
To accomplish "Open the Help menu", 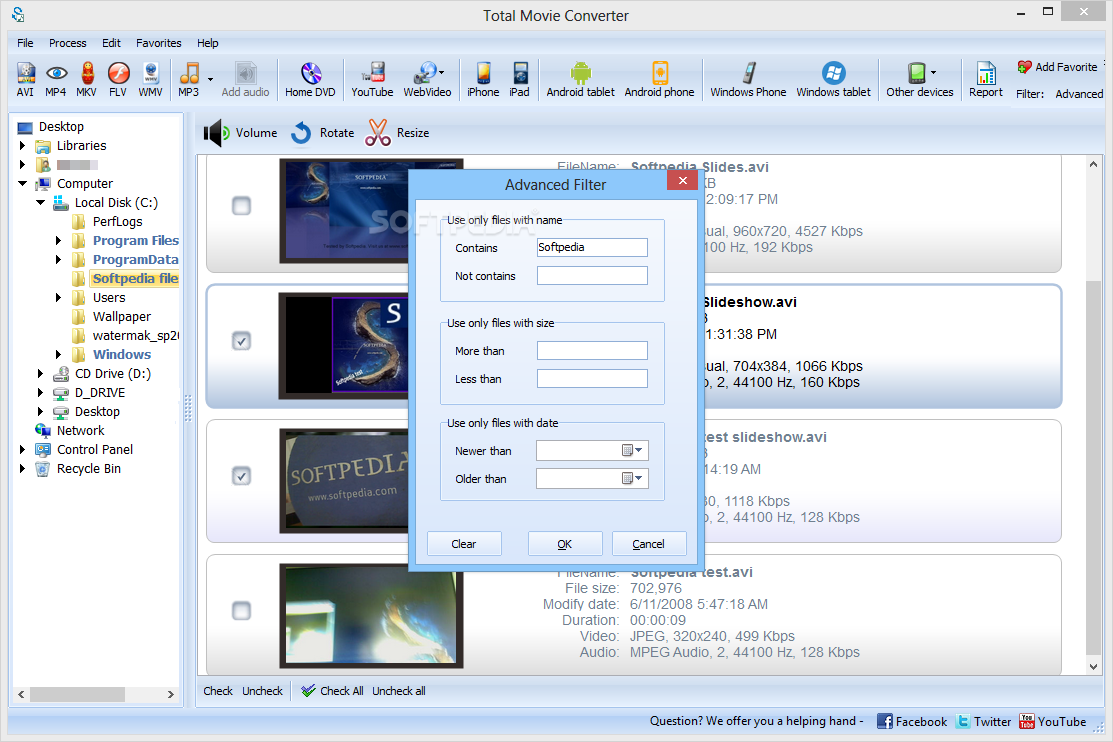I will (x=208, y=43).
